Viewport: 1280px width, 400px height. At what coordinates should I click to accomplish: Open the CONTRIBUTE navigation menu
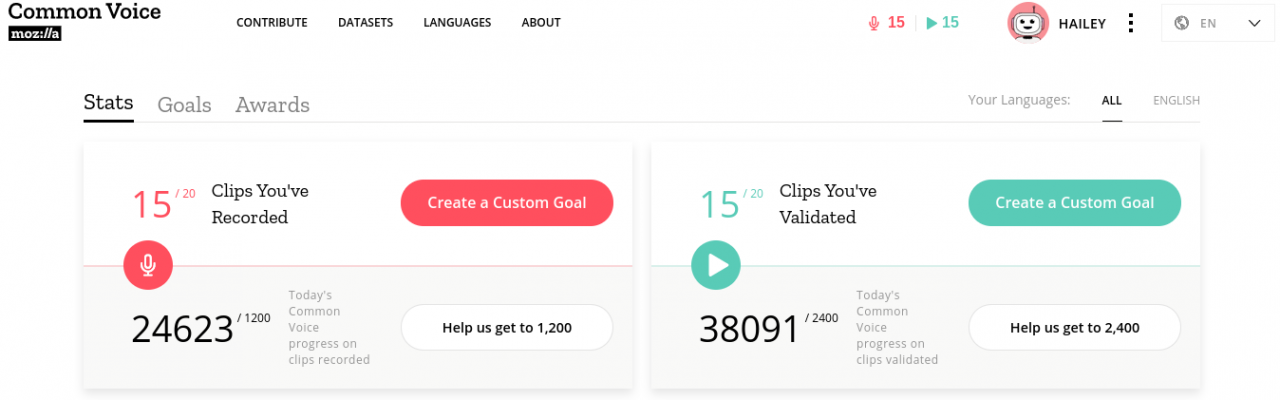272,23
